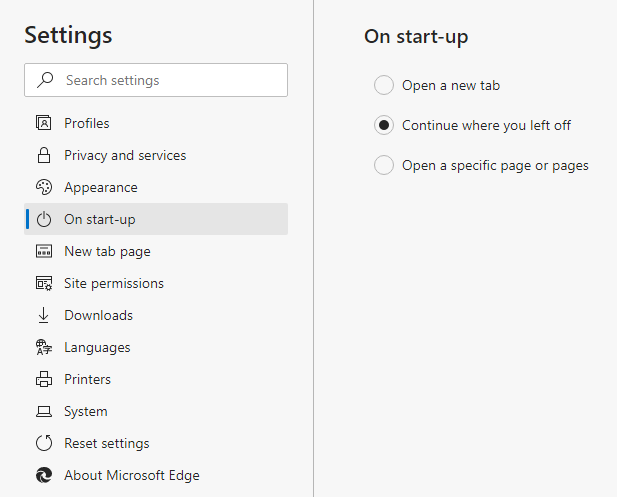Click the magnifier icon in search box
The image size is (617, 497).
coord(45,80)
